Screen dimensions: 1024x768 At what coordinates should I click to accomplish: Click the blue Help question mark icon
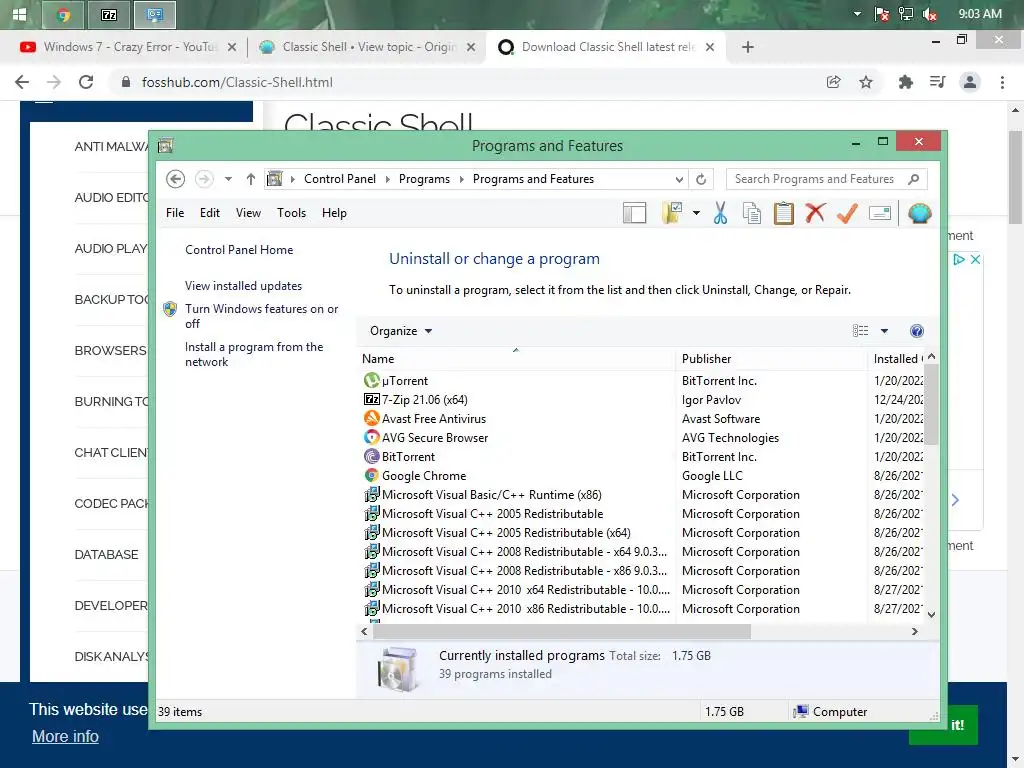point(916,331)
